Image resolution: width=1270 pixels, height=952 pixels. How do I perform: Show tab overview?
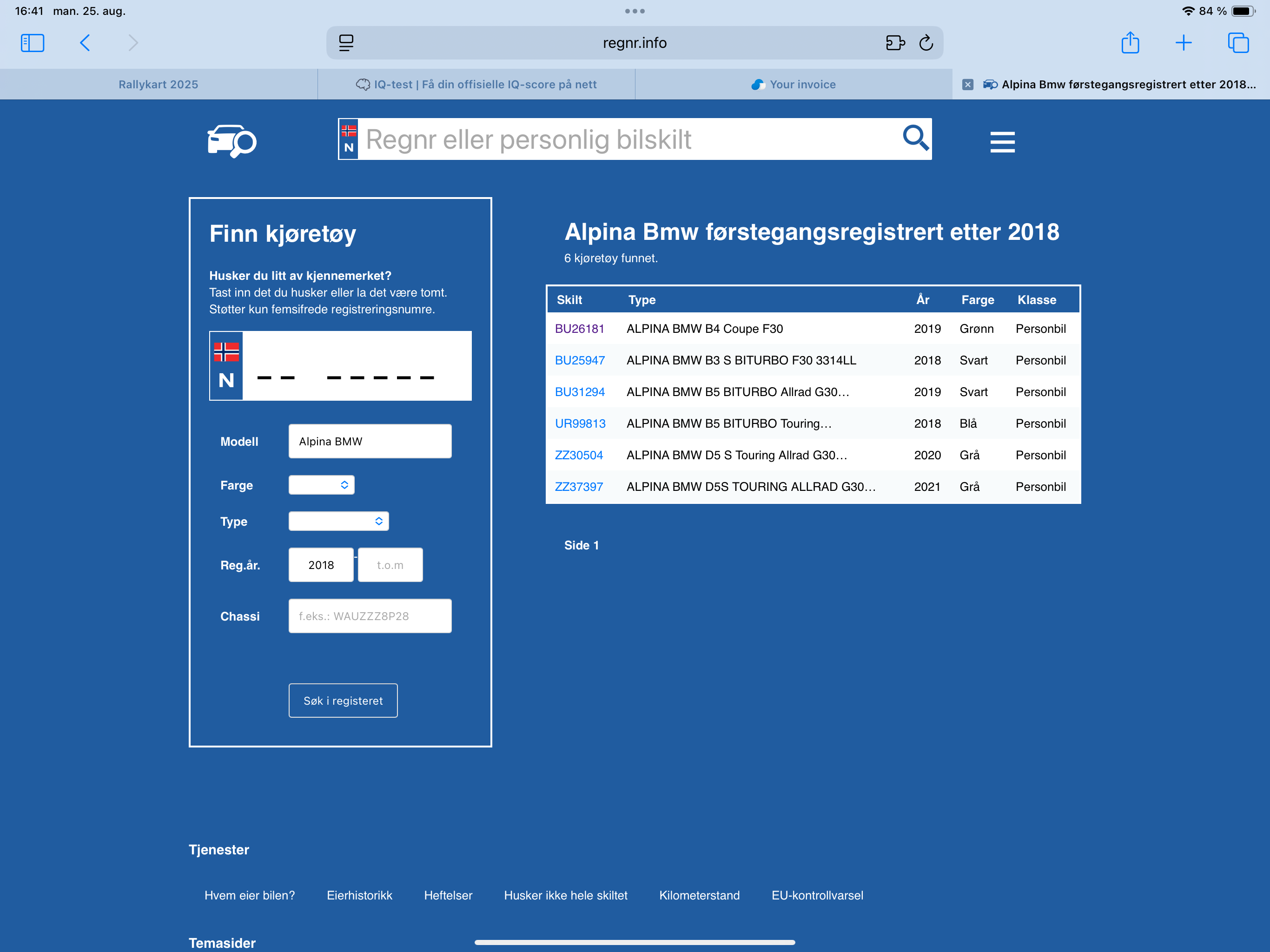pos(1238,43)
